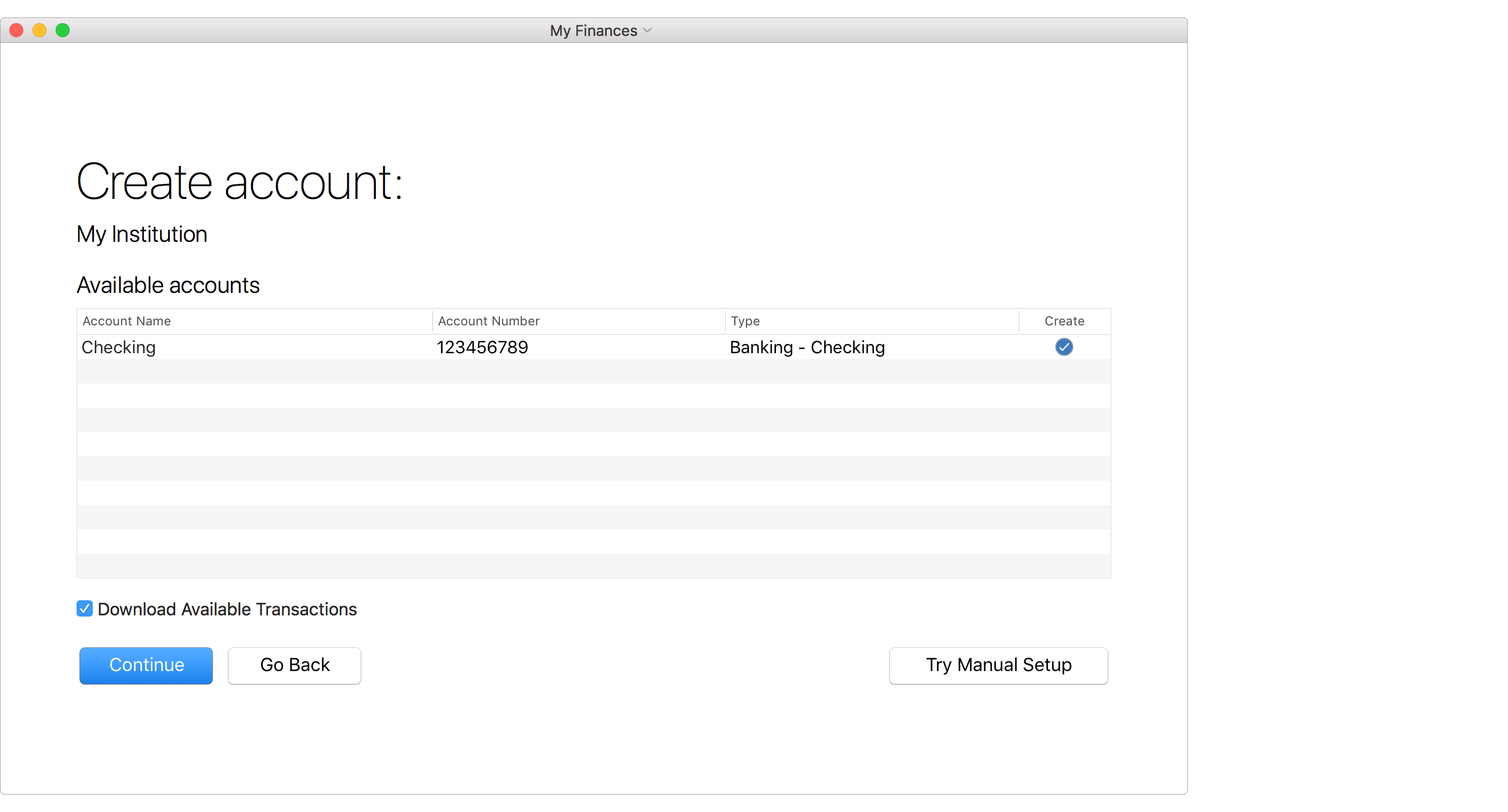1508x812 pixels.
Task: Click the Account Name column header
Action: click(127, 321)
